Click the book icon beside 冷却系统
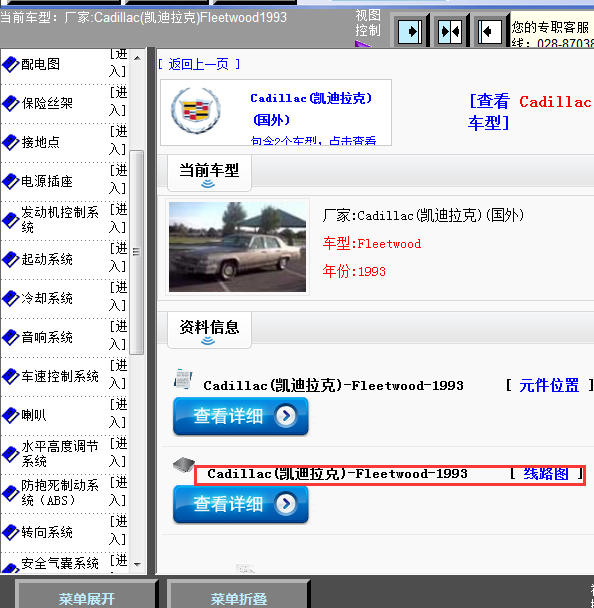 [x=10, y=298]
